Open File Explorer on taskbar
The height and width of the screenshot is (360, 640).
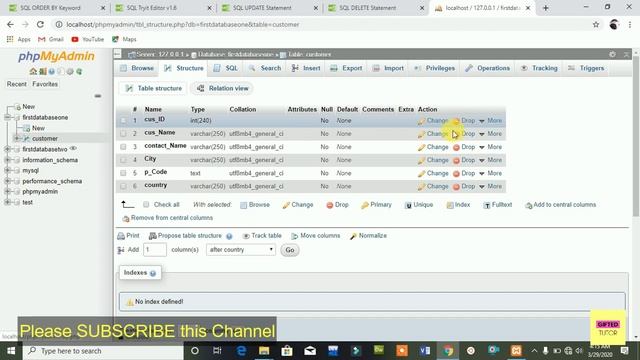[x=264, y=351]
